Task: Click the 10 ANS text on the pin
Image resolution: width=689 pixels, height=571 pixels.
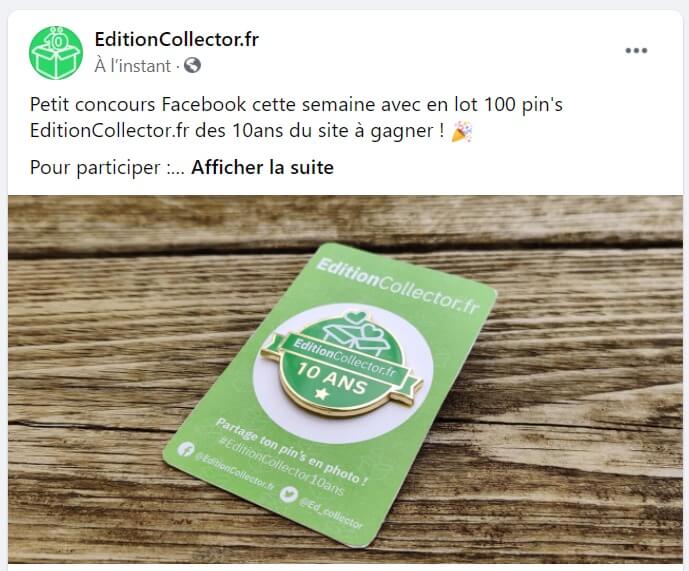Action: coord(332,378)
